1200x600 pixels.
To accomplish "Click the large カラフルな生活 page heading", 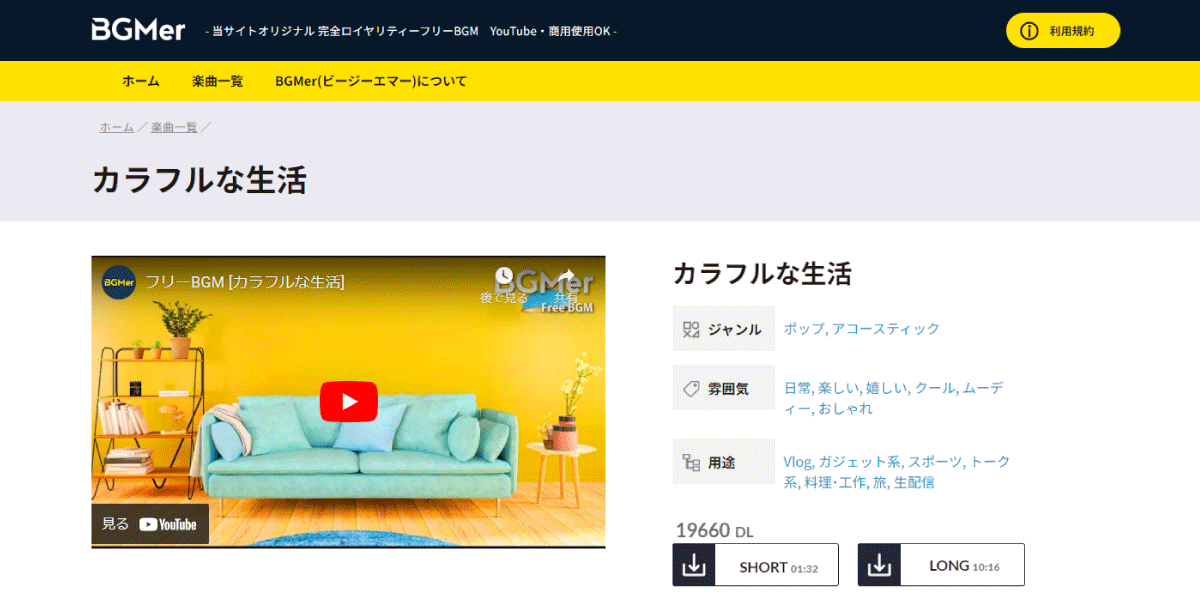I will click(x=199, y=180).
